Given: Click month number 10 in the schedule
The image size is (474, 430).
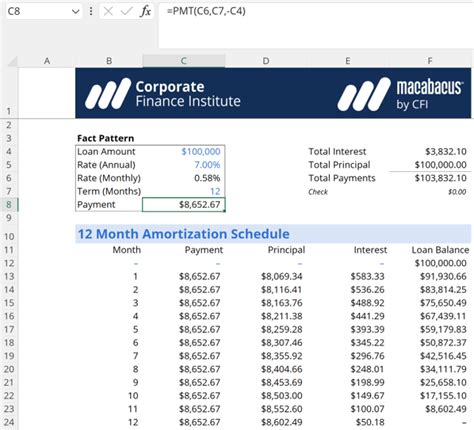Looking at the screenshot, I should [x=133, y=396].
